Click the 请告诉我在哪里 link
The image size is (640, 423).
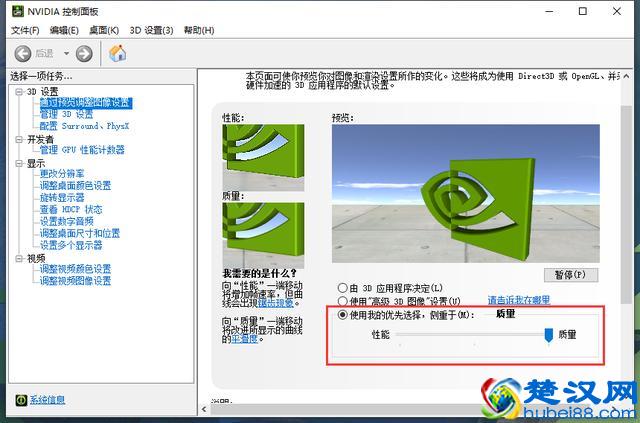[x=519, y=301]
